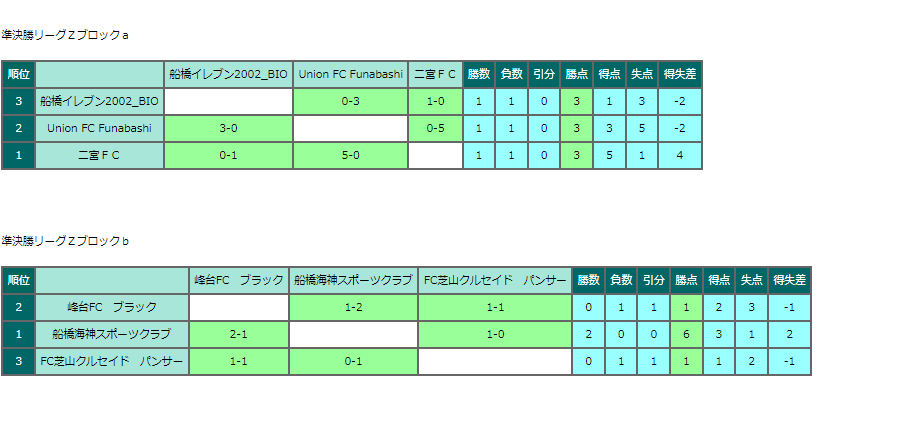913x423 pixels.
Task: Click the 準決勝リーグＺブロックｂ title
Action: click(65, 241)
